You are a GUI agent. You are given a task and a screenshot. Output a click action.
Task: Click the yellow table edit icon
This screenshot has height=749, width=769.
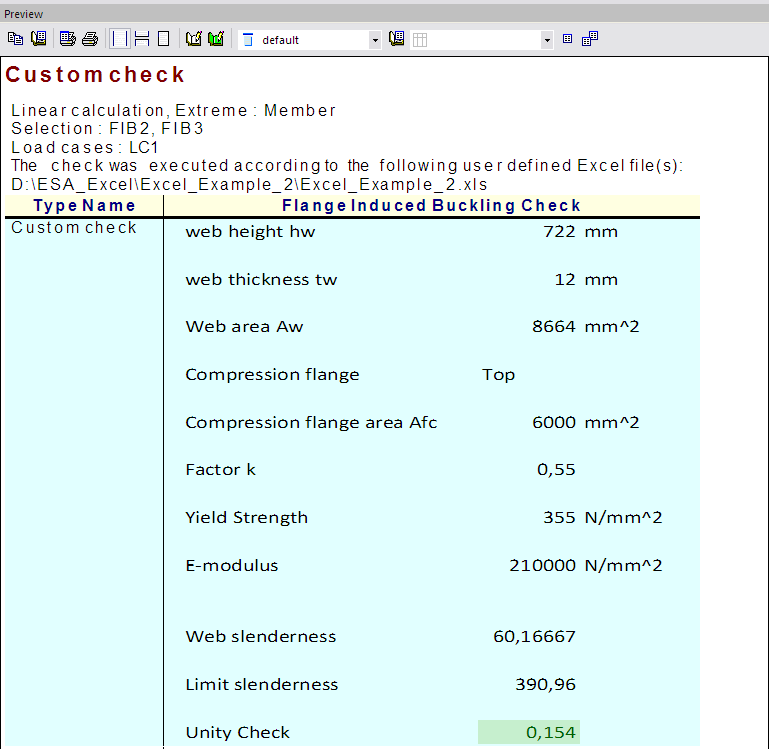point(194,39)
